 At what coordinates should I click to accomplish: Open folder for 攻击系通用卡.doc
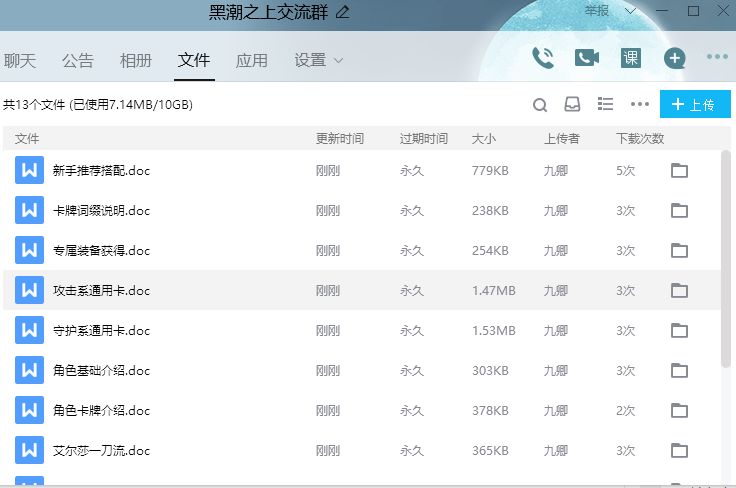(679, 290)
